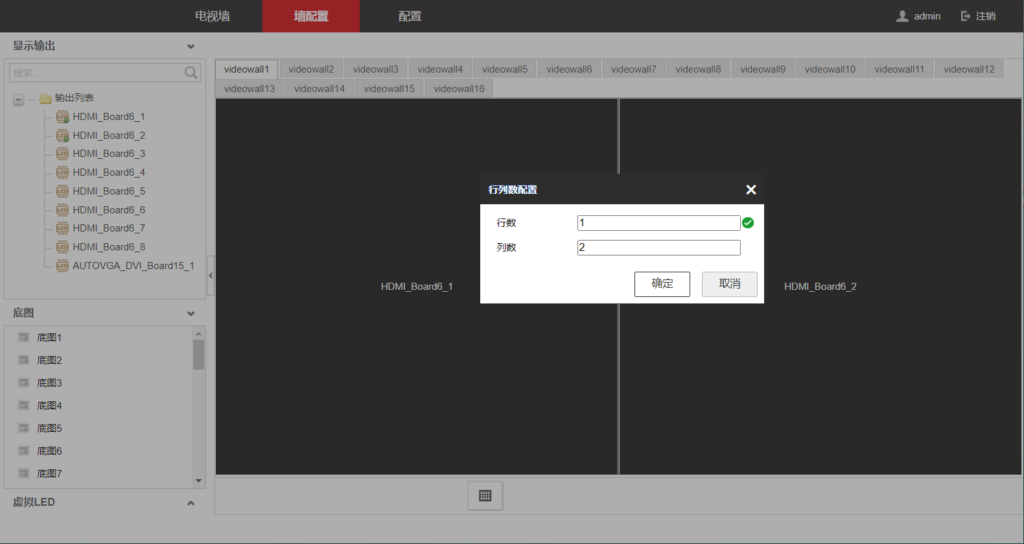Click the 底图1 background image icon
This screenshot has height=544, width=1024.
pos(23,337)
